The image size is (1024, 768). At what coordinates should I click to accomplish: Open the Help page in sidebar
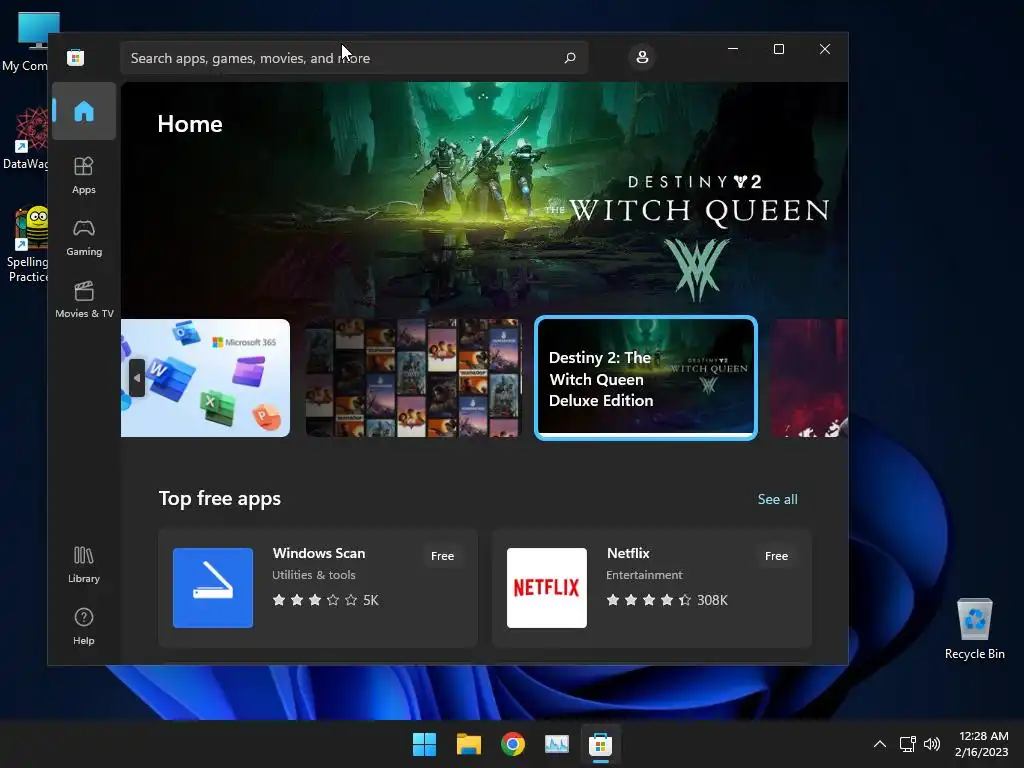[84, 626]
